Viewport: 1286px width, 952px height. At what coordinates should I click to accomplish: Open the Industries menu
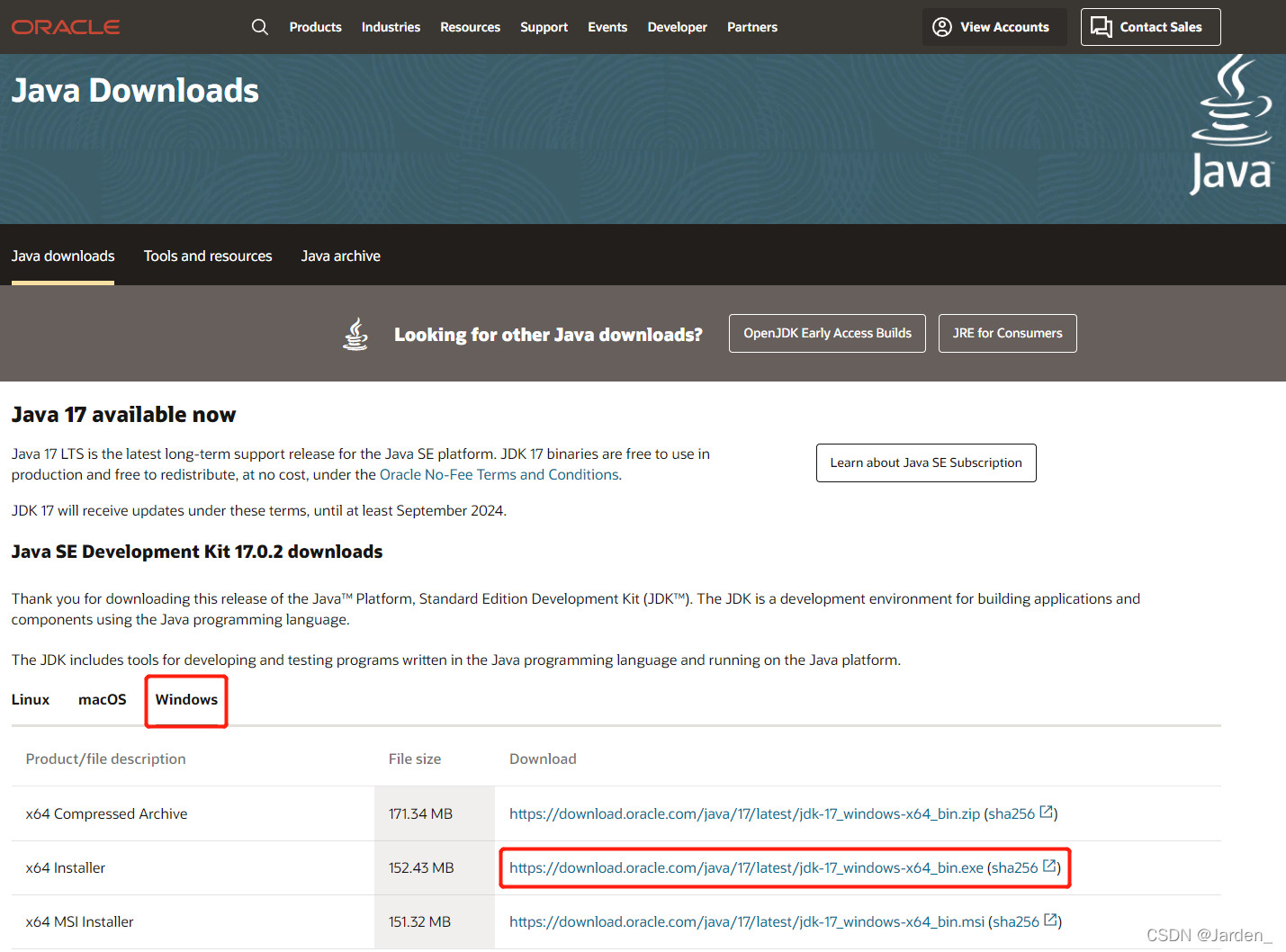[x=391, y=27]
